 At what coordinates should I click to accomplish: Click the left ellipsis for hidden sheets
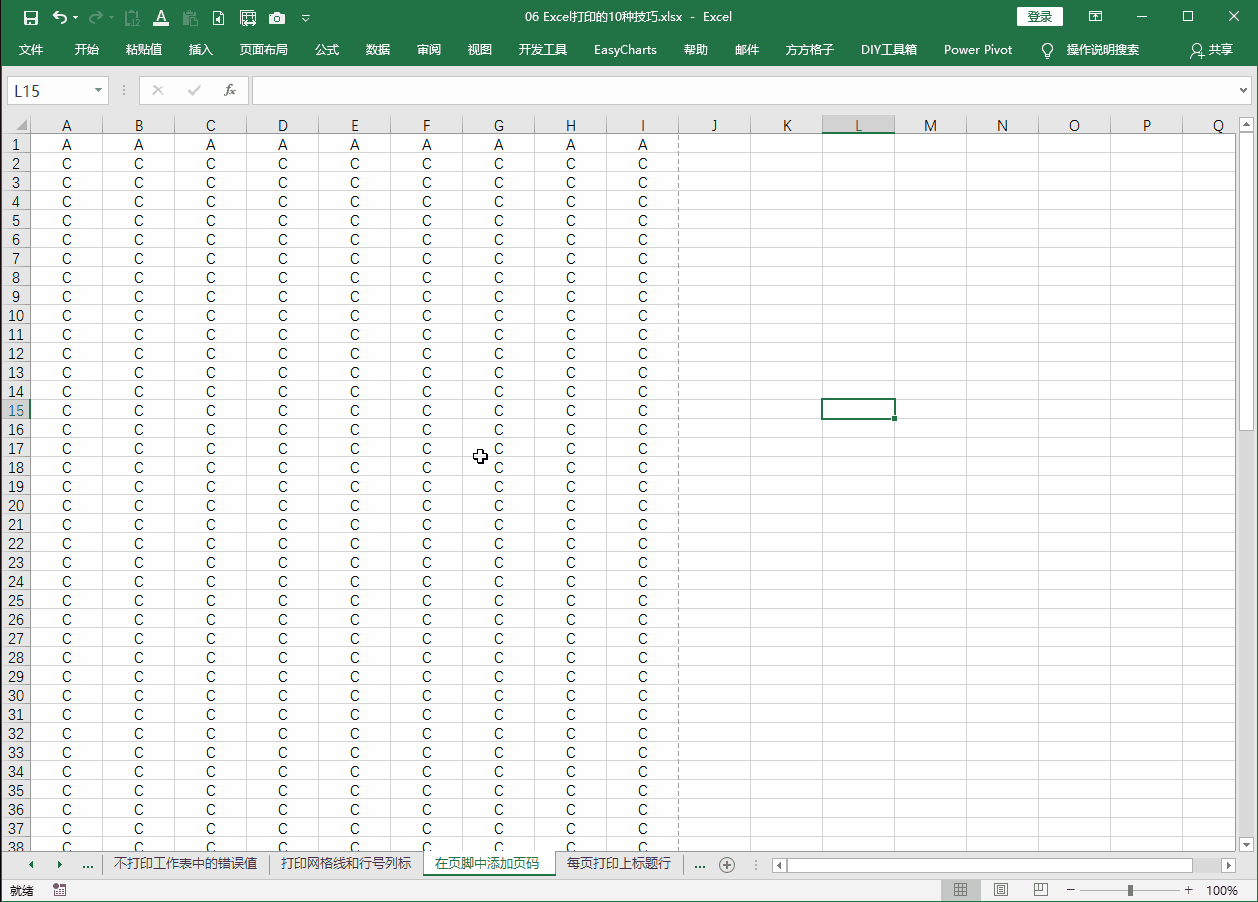pyautogui.click(x=88, y=864)
